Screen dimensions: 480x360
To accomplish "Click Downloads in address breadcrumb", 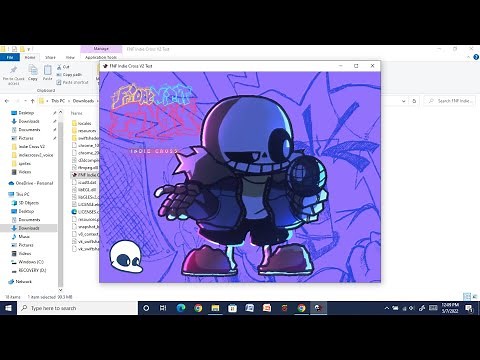I will 83,101.
